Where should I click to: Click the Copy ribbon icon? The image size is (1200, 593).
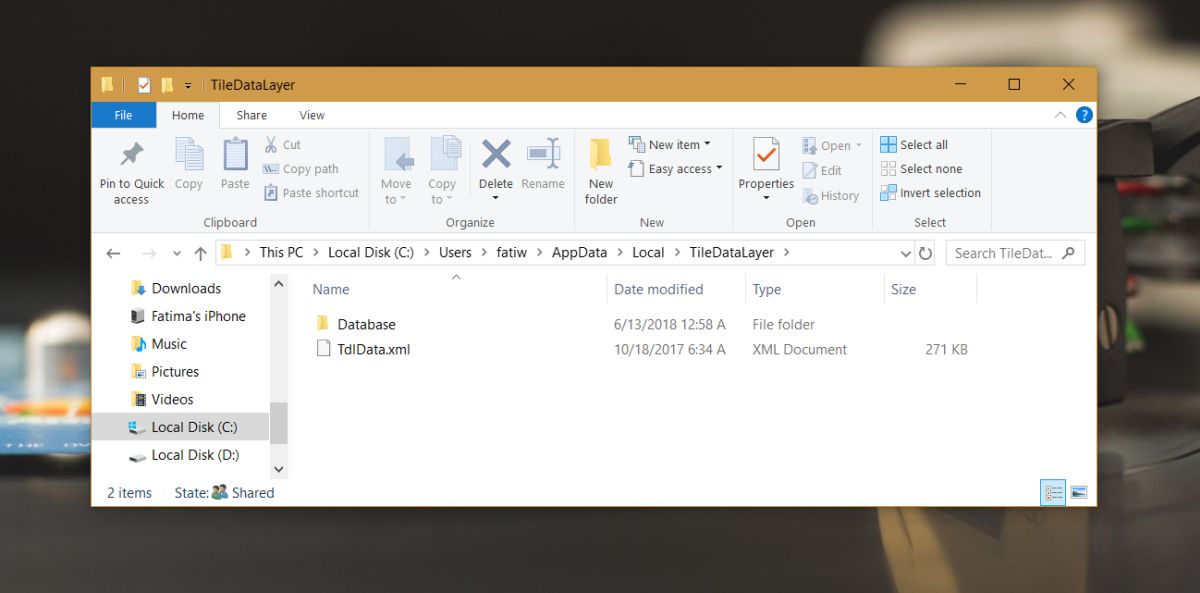[x=189, y=154]
